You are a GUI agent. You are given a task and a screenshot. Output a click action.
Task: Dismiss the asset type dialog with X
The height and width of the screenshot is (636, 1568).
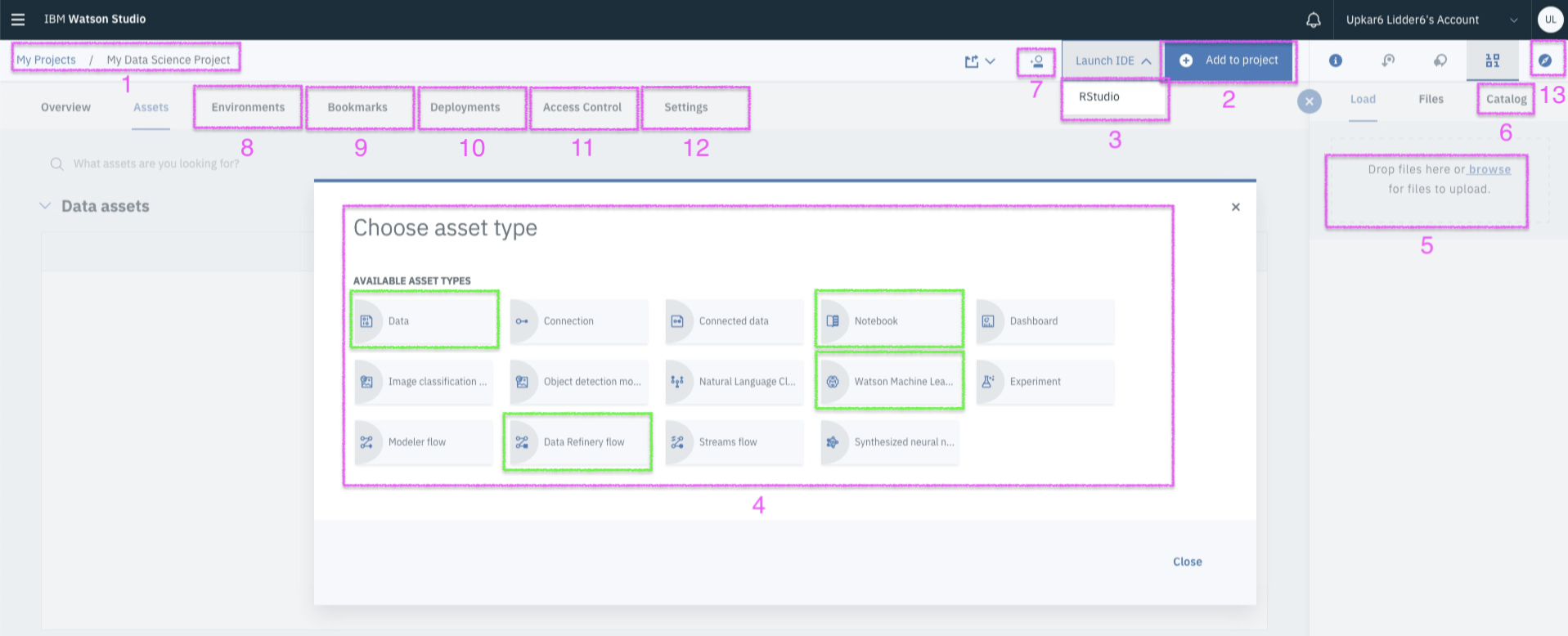click(x=1236, y=207)
